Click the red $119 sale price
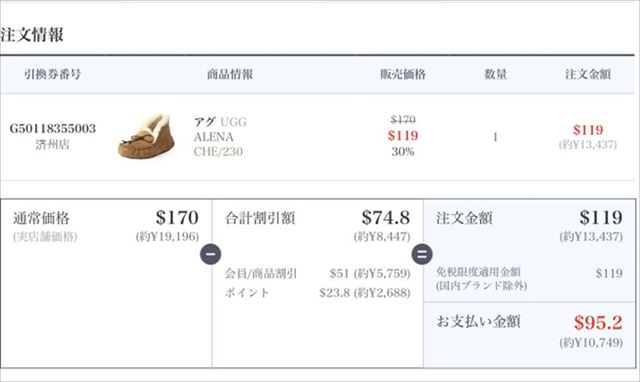This screenshot has height=382, width=640. click(x=403, y=135)
